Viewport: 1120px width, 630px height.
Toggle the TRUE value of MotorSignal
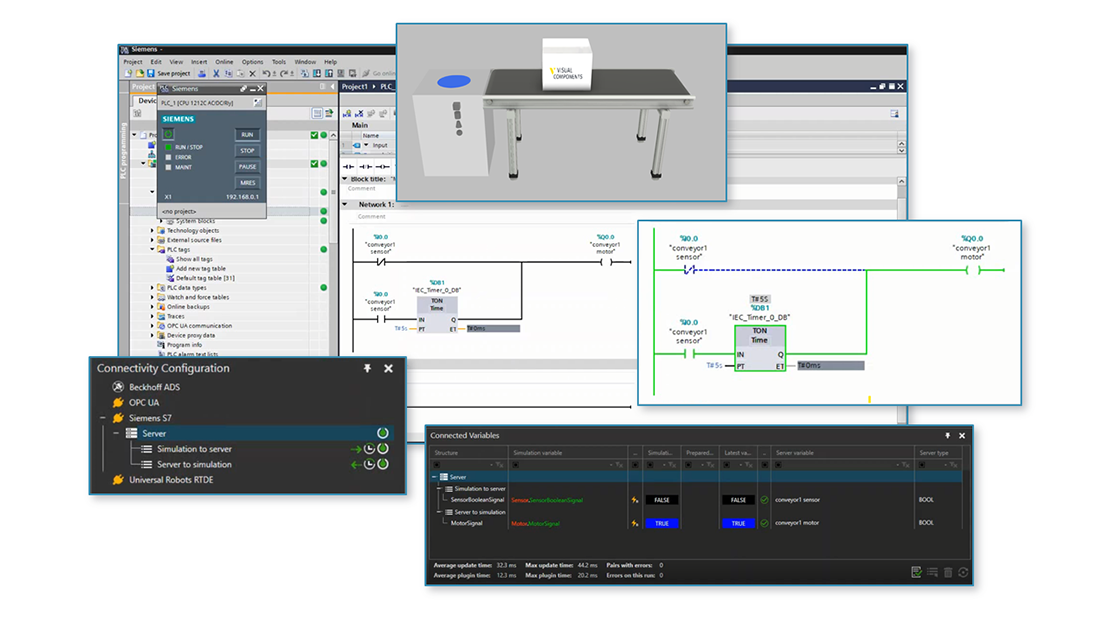[x=661, y=523]
